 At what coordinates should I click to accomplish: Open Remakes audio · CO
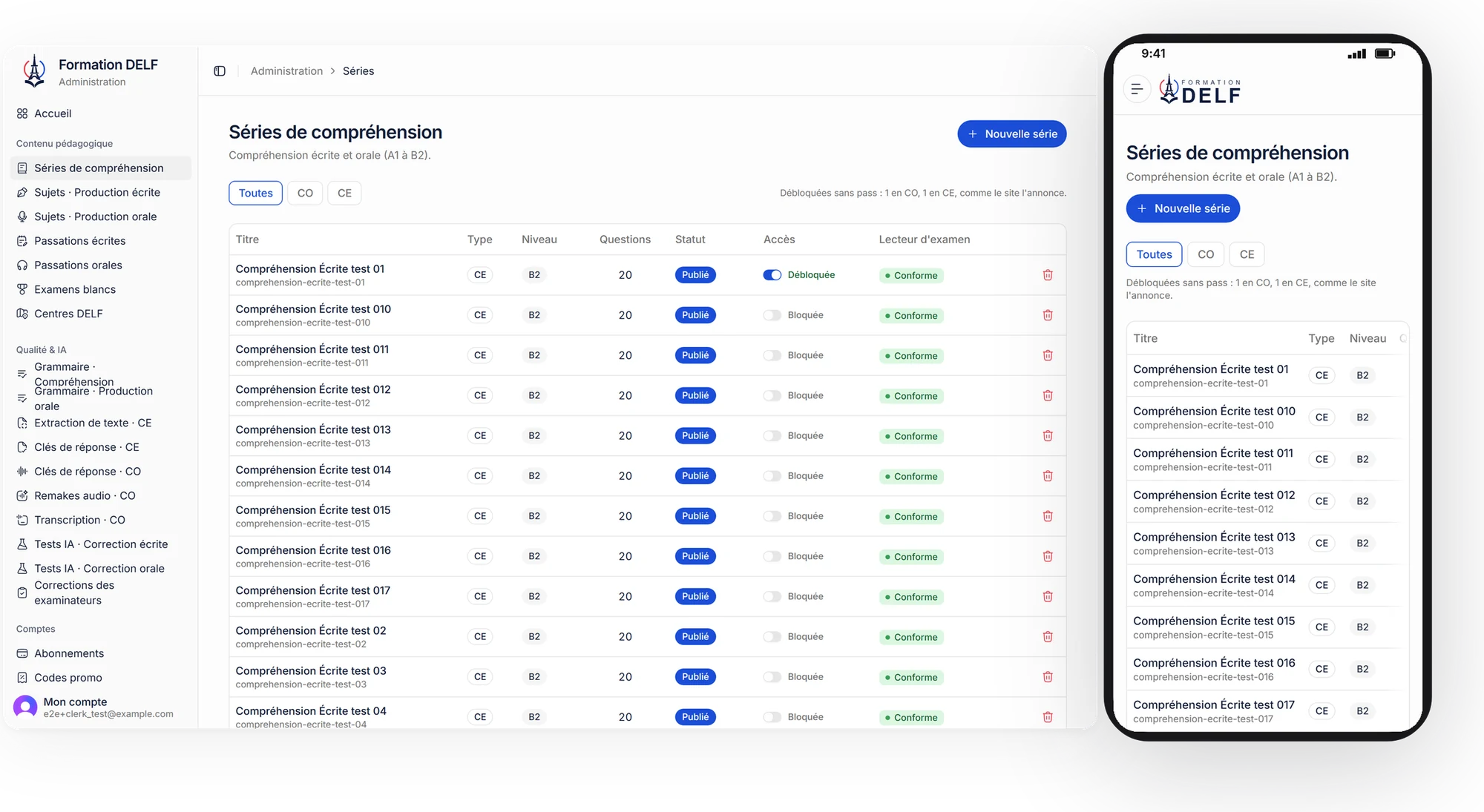click(x=101, y=495)
